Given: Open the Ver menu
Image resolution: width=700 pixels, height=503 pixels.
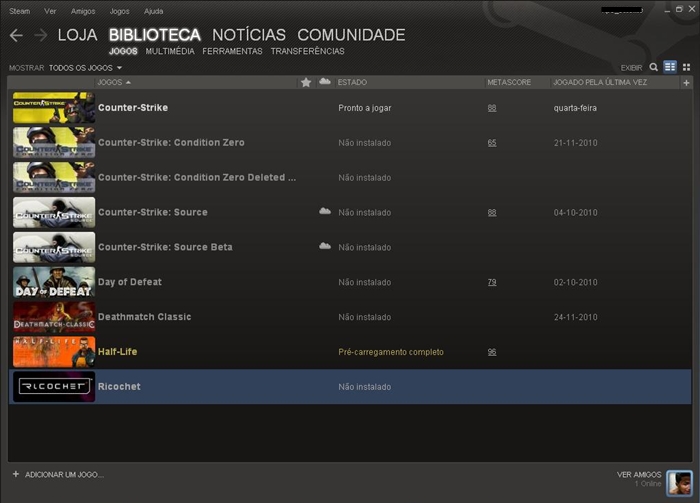Looking at the screenshot, I should click(x=50, y=11).
